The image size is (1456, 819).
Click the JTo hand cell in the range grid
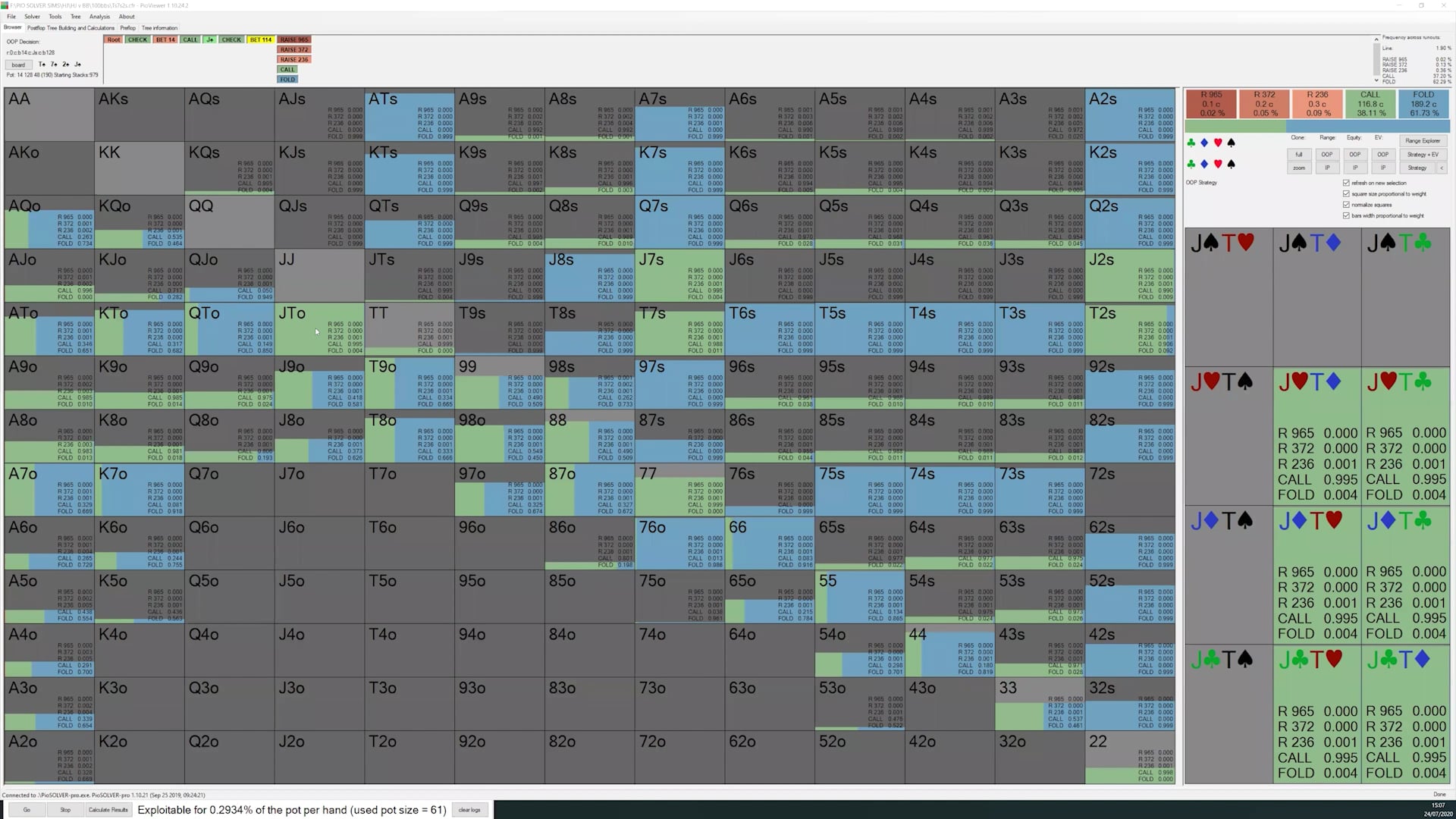coord(319,329)
